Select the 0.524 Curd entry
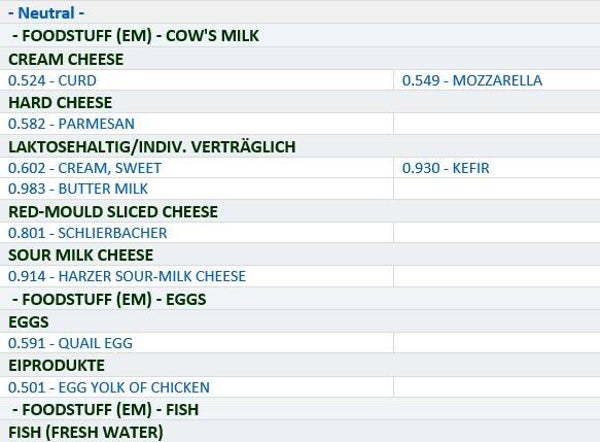This screenshot has width=600, height=442. 52,80
